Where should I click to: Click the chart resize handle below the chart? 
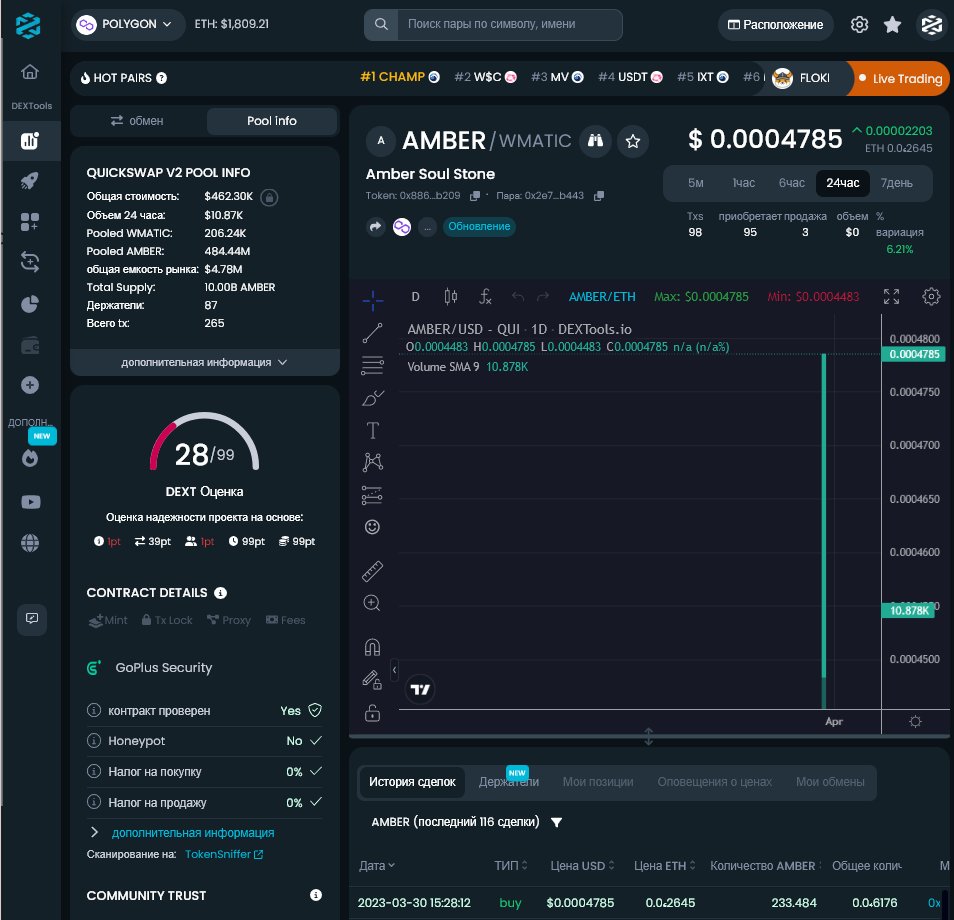[649, 736]
